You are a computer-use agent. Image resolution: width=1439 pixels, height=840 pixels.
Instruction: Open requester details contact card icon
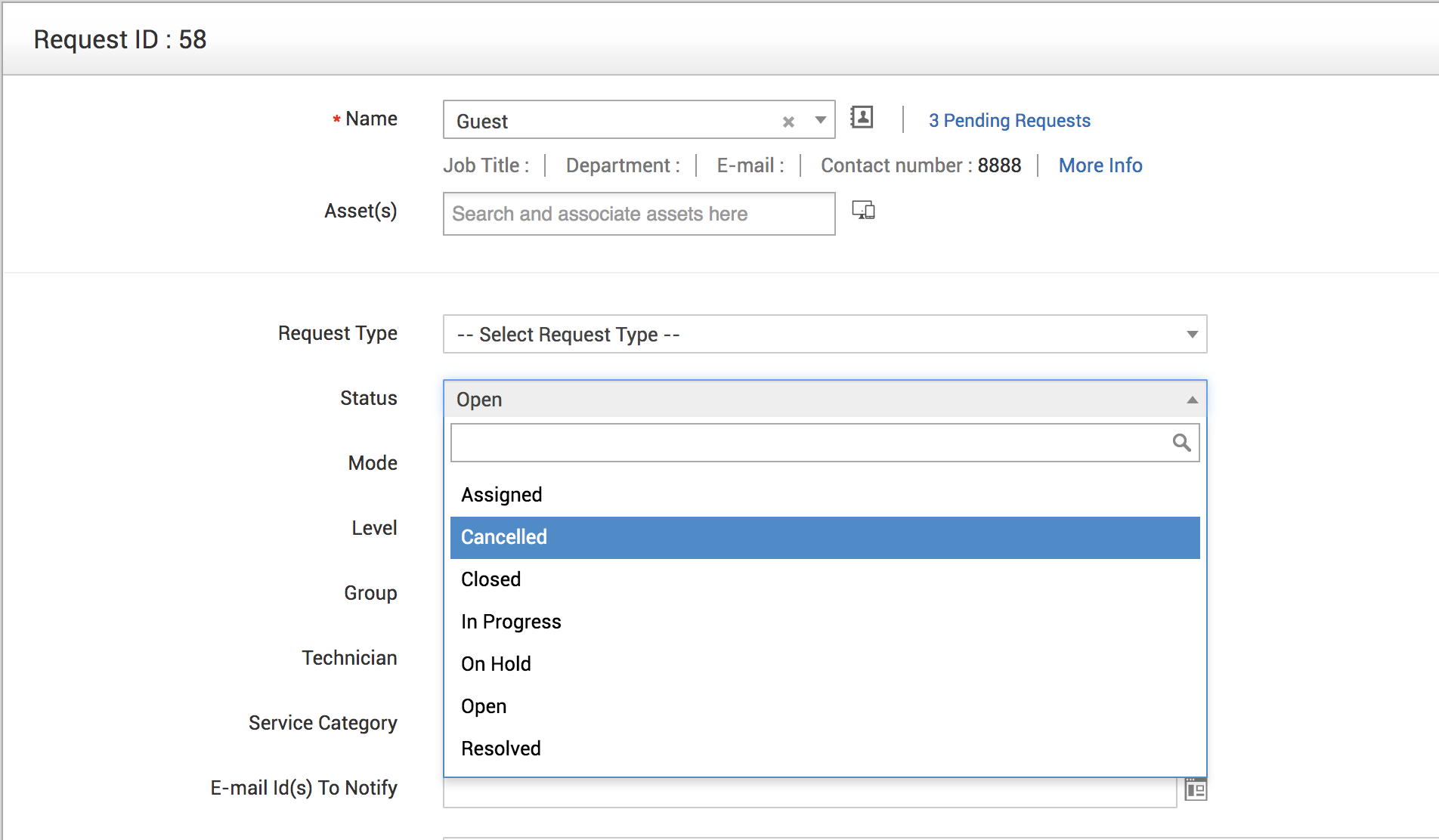pos(862,117)
